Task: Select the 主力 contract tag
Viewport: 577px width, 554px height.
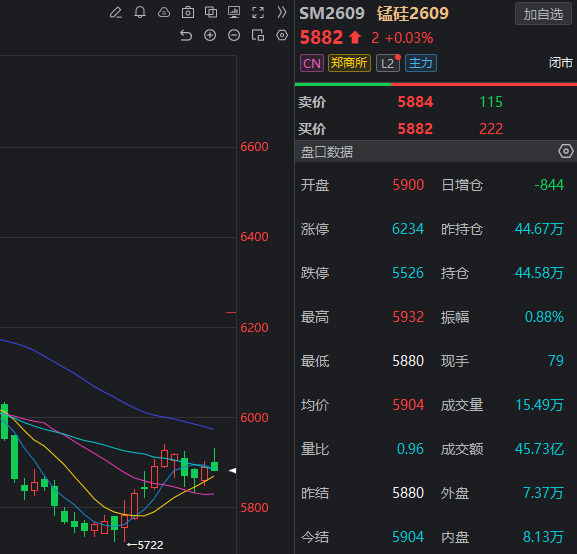Action: (x=421, y=63)
